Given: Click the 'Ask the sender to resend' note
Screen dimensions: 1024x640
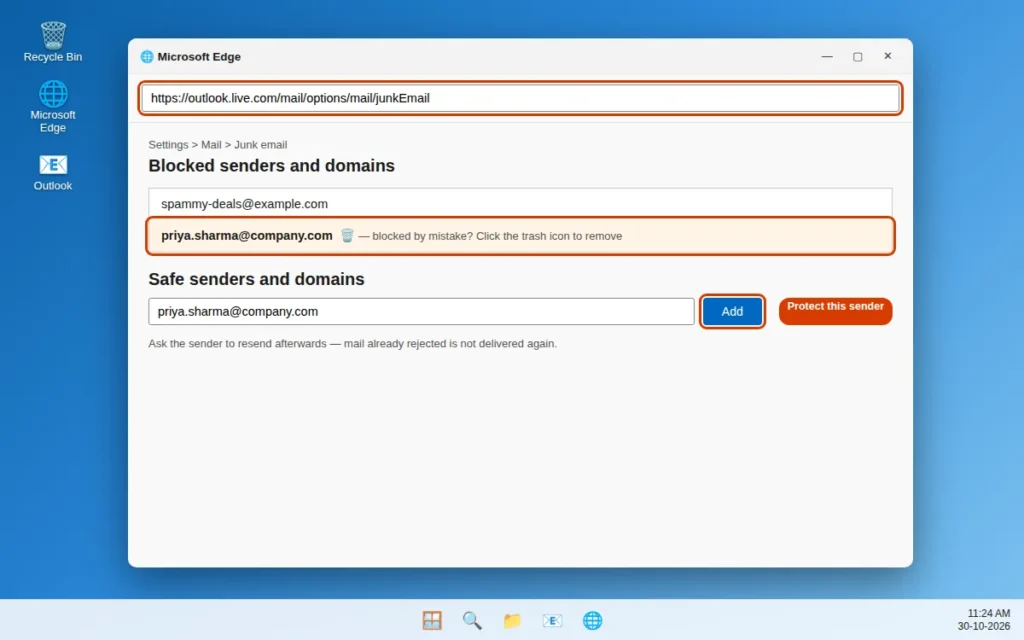Looking at the screenshot, I should tap(353, 344).
